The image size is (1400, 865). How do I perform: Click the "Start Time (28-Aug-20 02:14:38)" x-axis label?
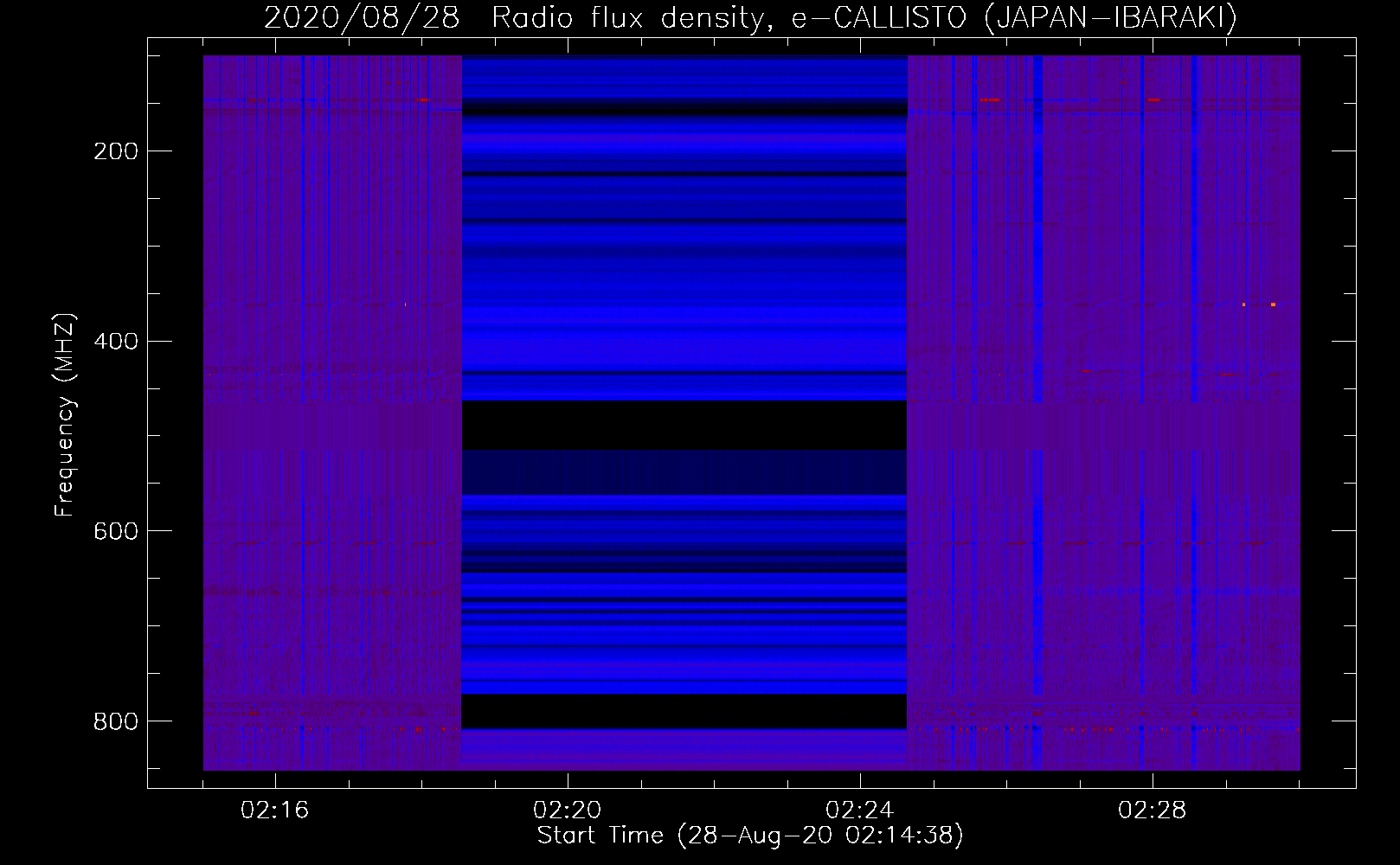tap(750, 836)
